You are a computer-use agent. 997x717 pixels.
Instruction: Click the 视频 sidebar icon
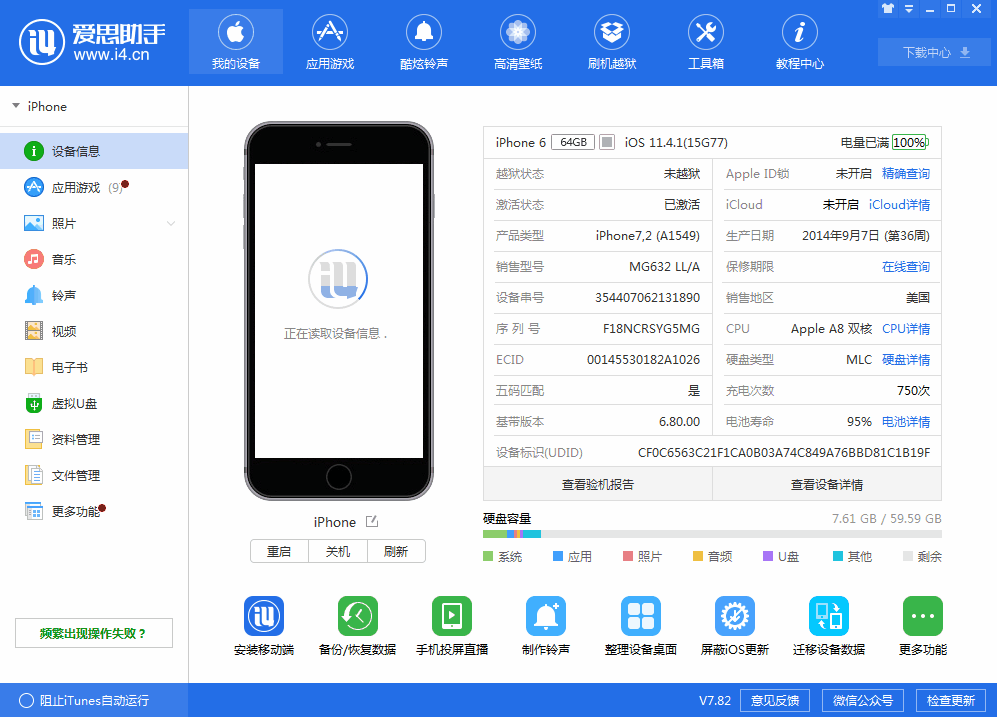pyautogui.click(x=34, y=331)
